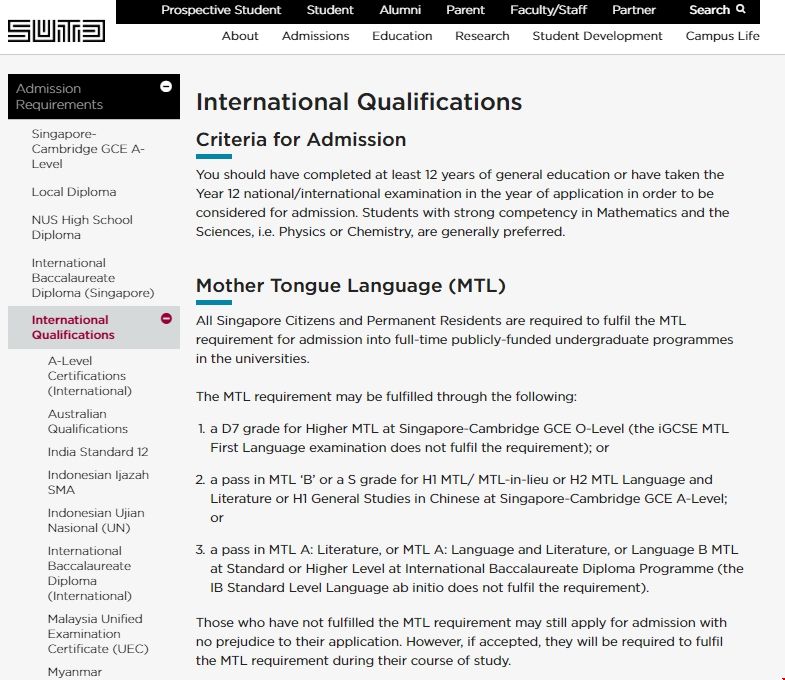Open Indonesian Ijazah SMA page
785x680 pixels.
(89, 482)
